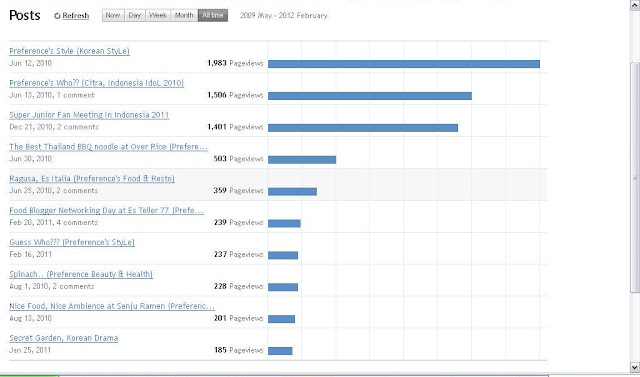Click the 1,983 Pageviews text
Screen dimensions: 640x377
click(x=235, y=63)
